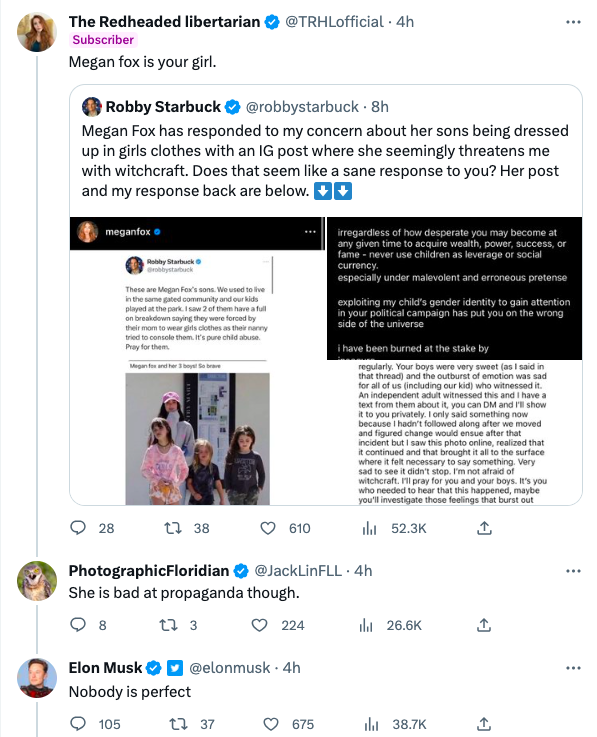Like PhotographicFloridian's reply
Screen dimensions: 597x737
click(259, 625)
